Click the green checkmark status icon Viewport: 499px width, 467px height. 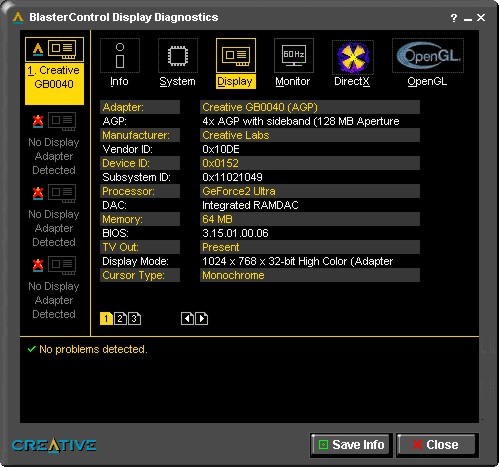point(32,349)
